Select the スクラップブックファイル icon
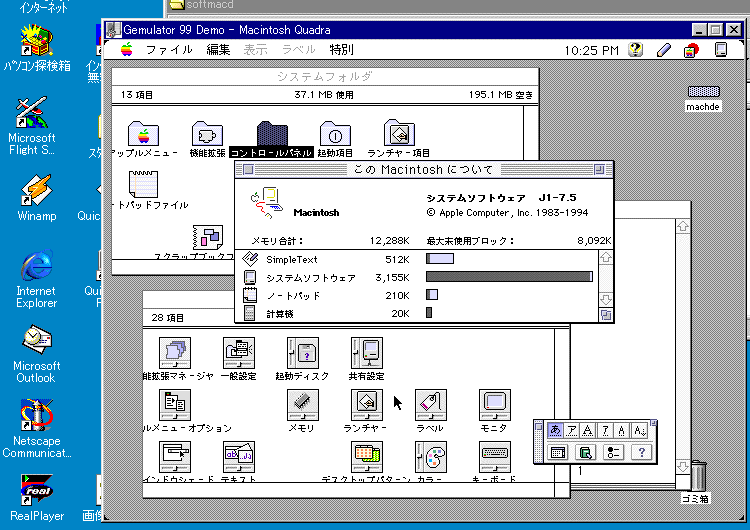Image resolution: width=750 pixels, height=530 pixels. coord(208,237)
